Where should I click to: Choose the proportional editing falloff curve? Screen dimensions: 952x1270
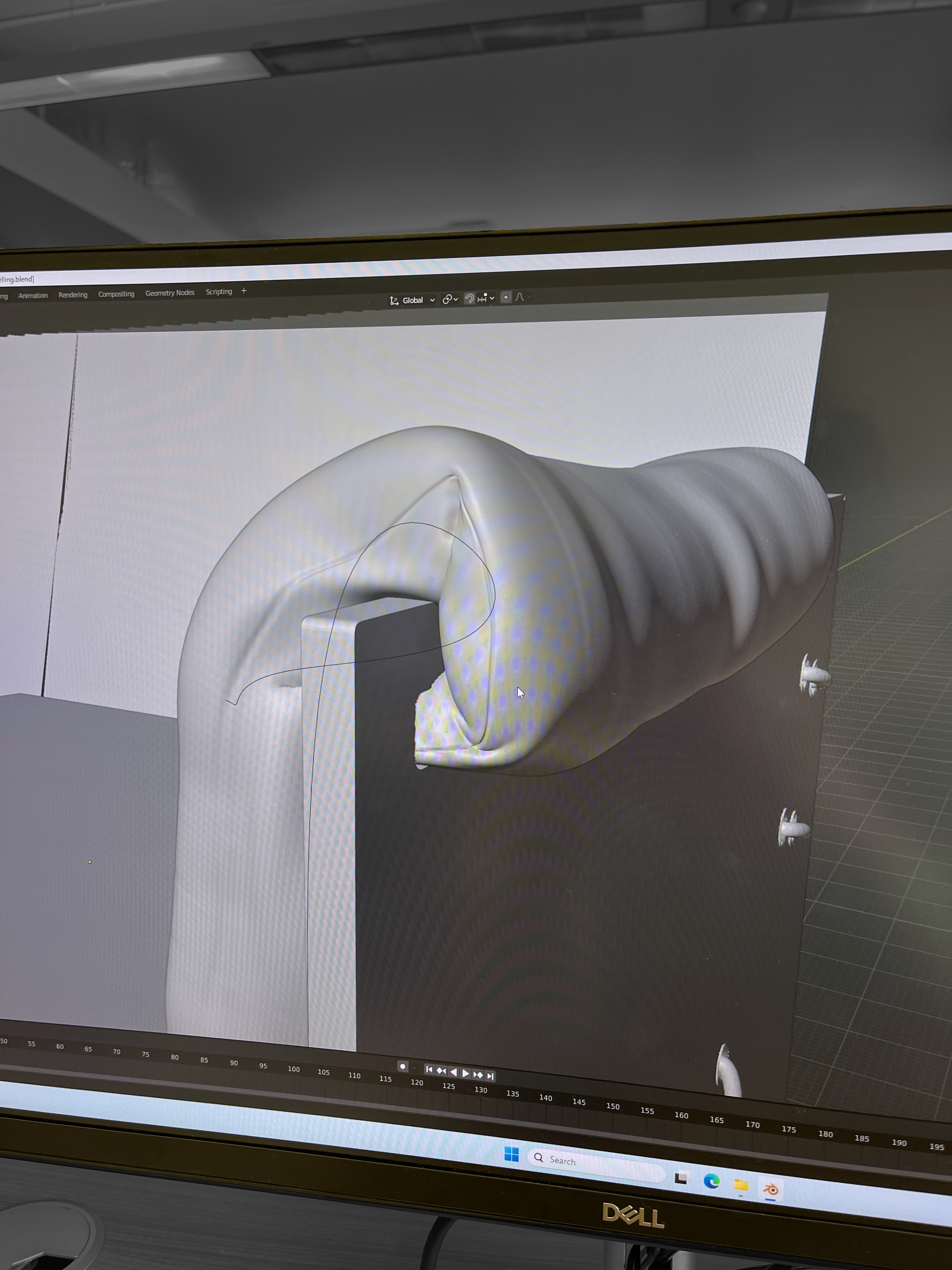[520, 297]
